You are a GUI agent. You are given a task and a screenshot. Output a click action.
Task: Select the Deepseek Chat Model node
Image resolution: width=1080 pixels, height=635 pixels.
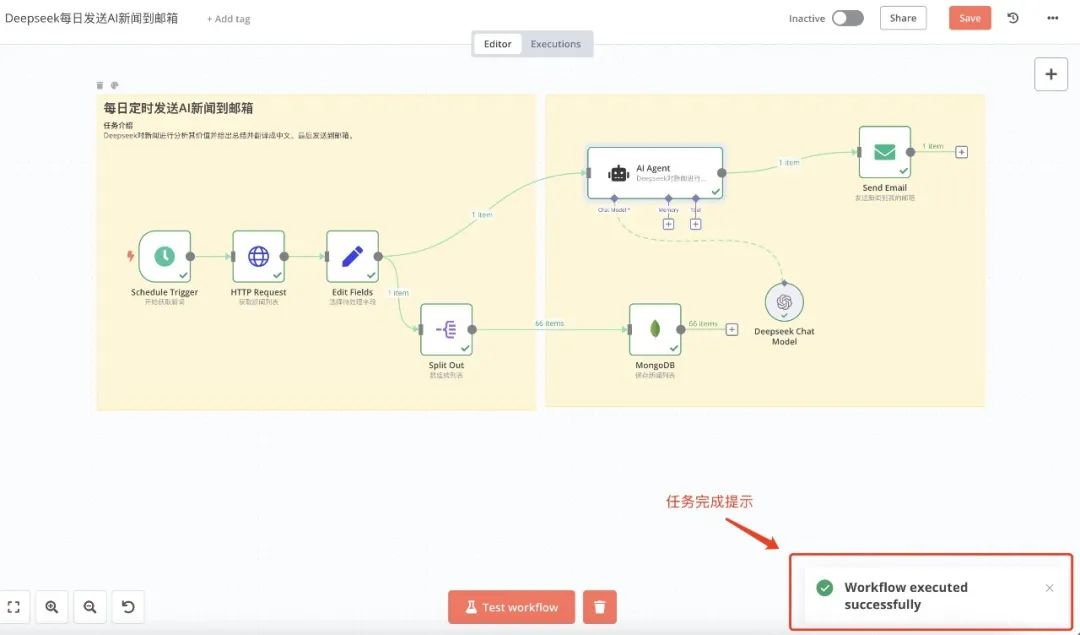tap(784, 302)
